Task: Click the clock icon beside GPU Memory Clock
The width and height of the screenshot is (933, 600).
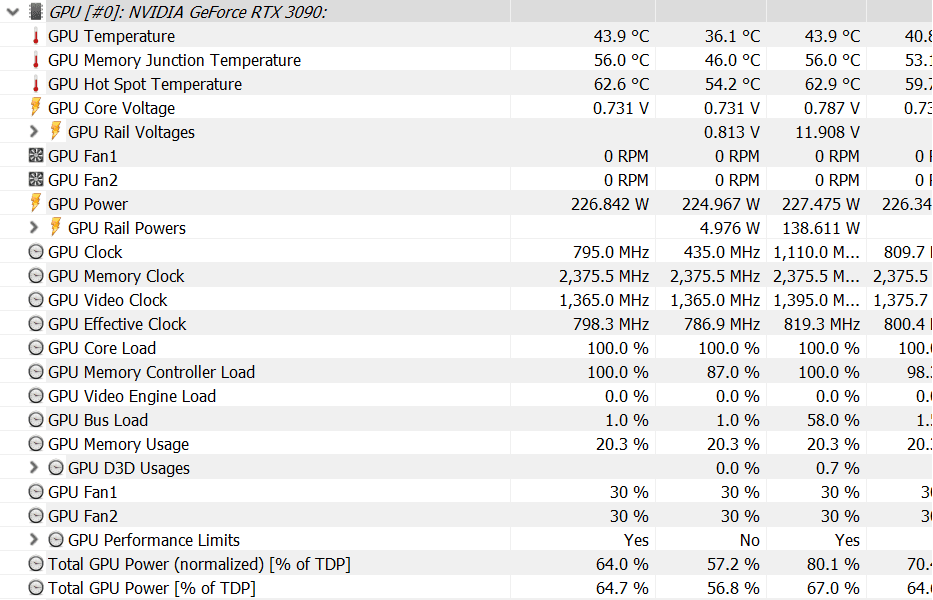Action: click(36, 276)
